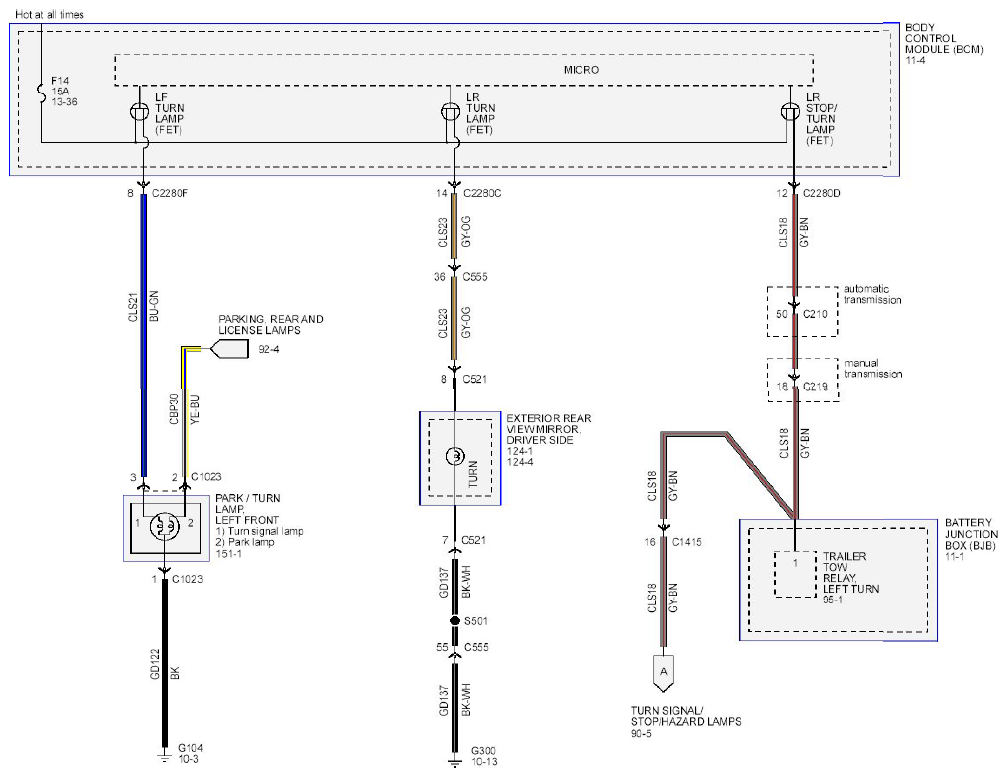Click the S501 splice dot
Screen dimensions: 1007x777
(455, 621)
